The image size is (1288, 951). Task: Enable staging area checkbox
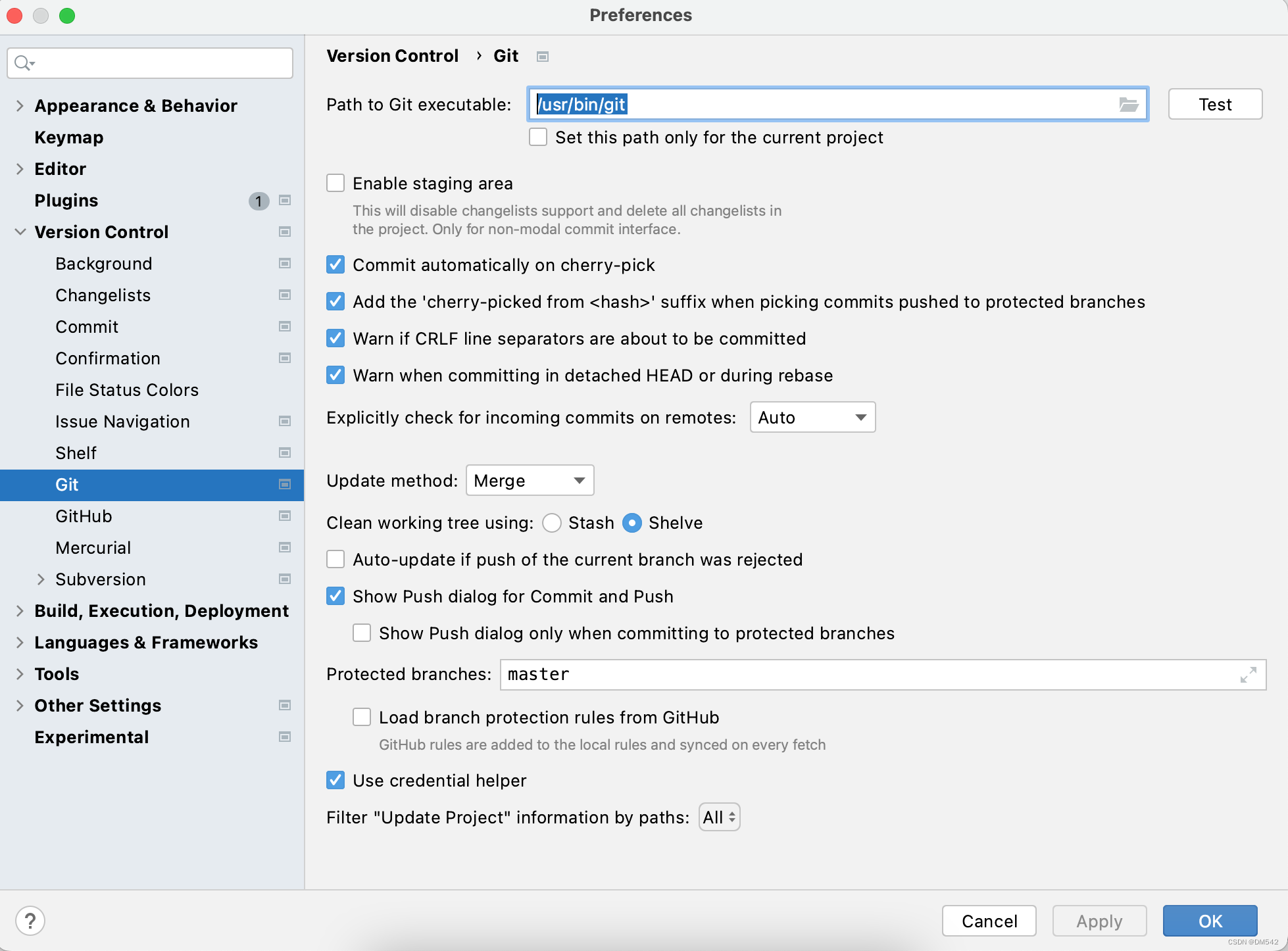pyautogui.click(x=335, y=183)
